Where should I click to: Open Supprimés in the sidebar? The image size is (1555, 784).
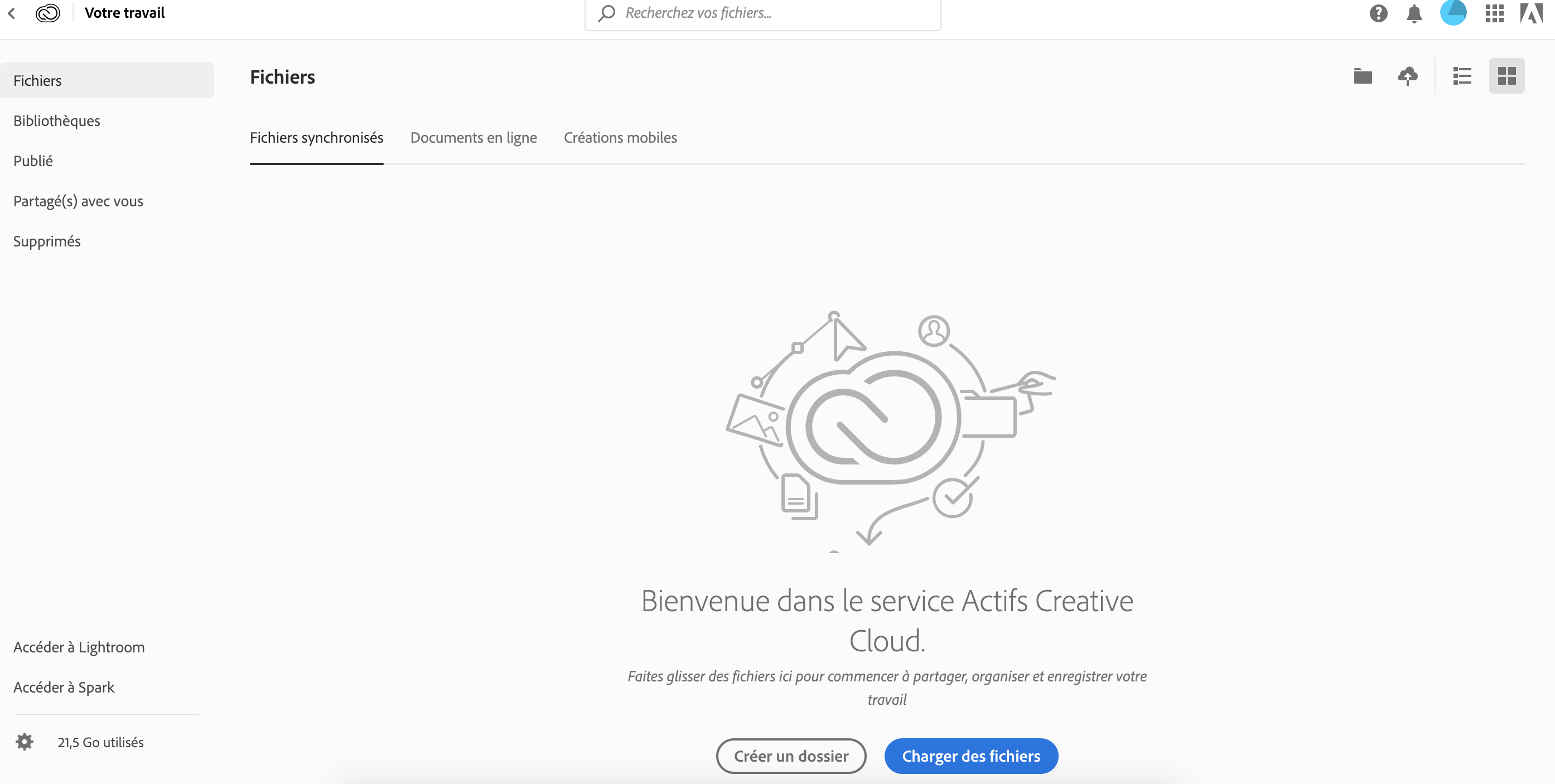47,241
